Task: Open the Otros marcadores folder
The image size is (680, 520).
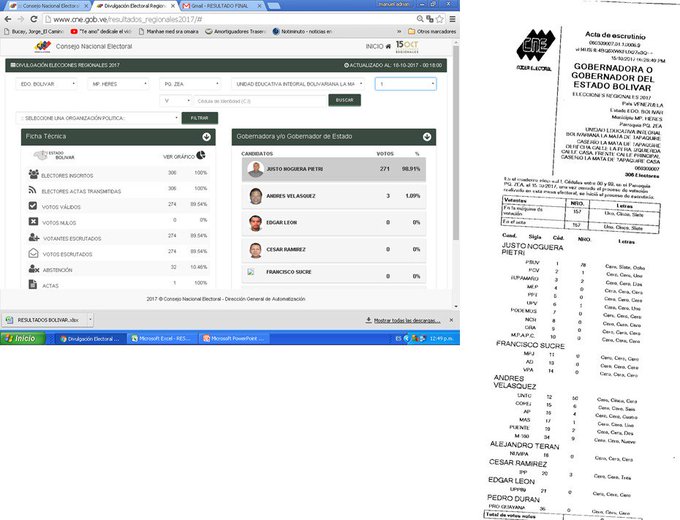Action: click(x=432, y=31)
